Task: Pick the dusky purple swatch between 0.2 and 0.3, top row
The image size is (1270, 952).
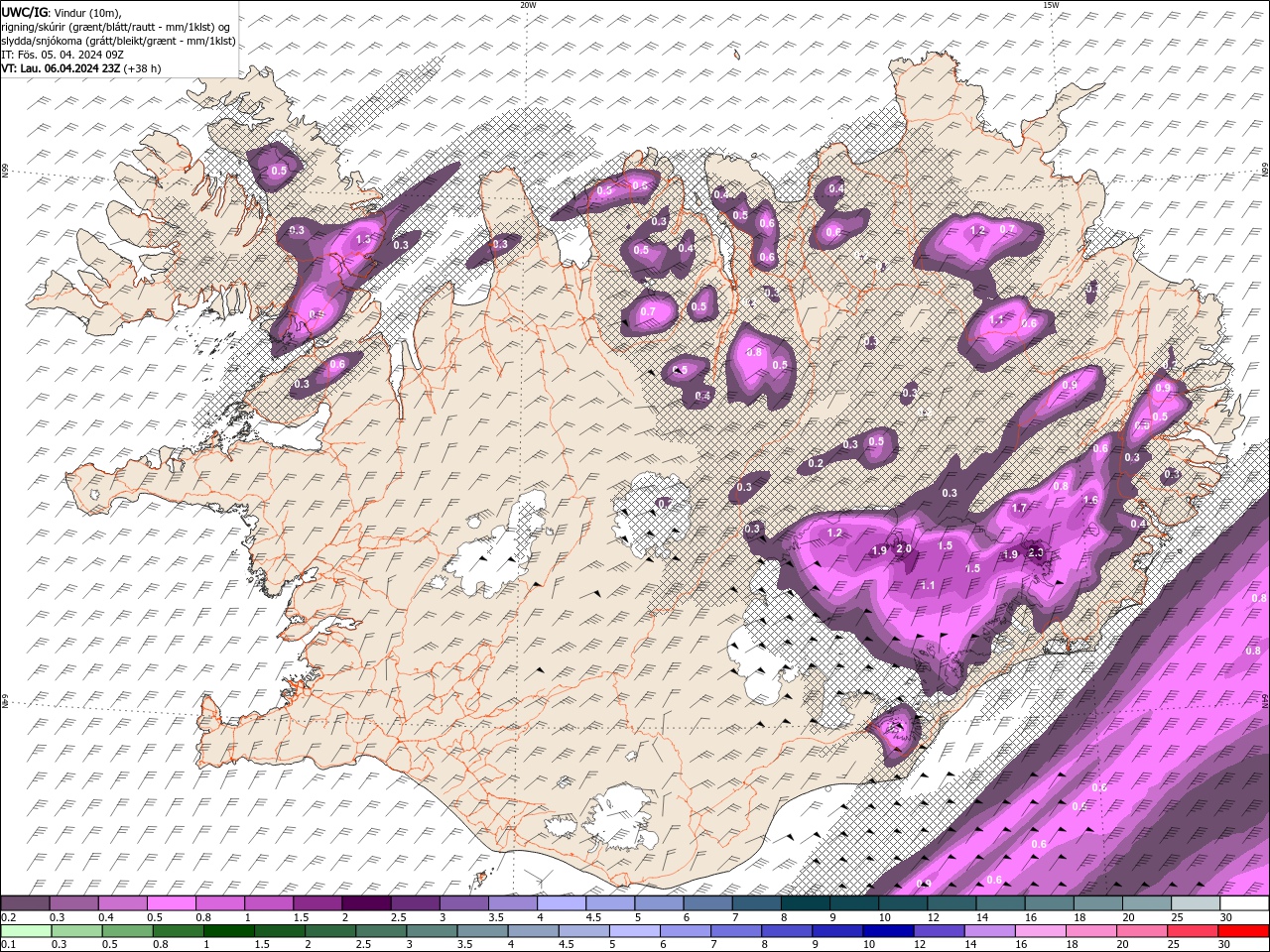Action: (26, 903)
